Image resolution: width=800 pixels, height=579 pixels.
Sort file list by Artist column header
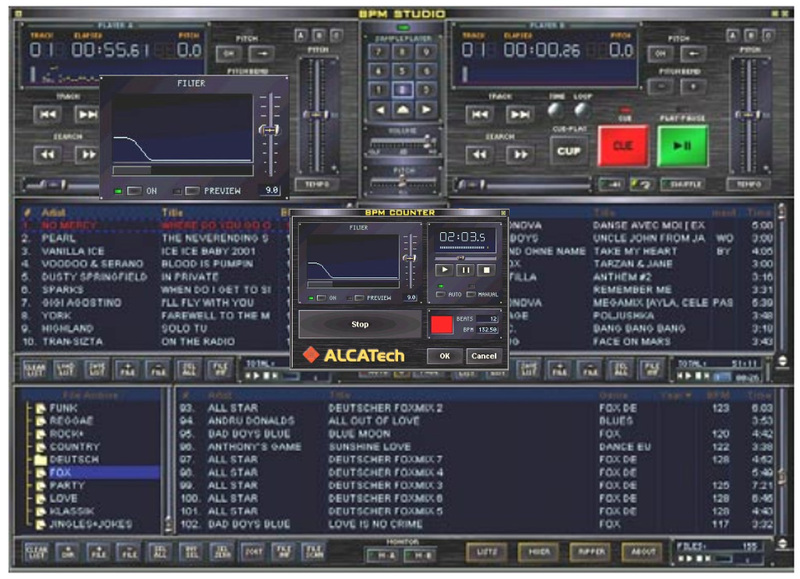tap(220, 395)
